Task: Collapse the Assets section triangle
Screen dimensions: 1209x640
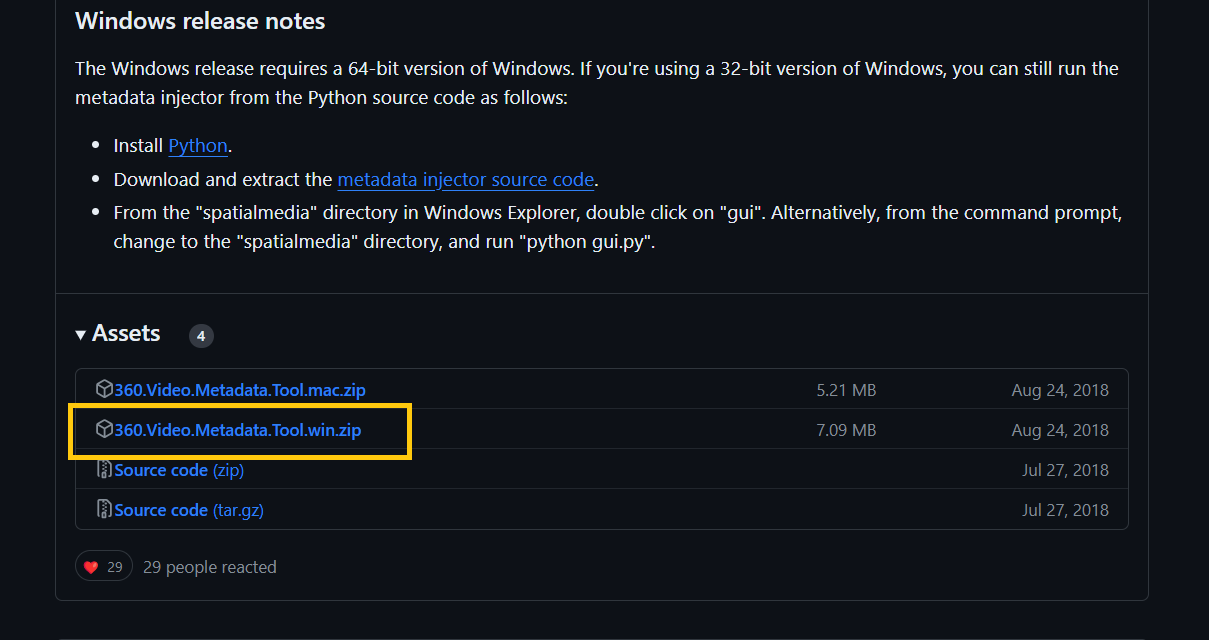Action: click(x=80, y=335)
